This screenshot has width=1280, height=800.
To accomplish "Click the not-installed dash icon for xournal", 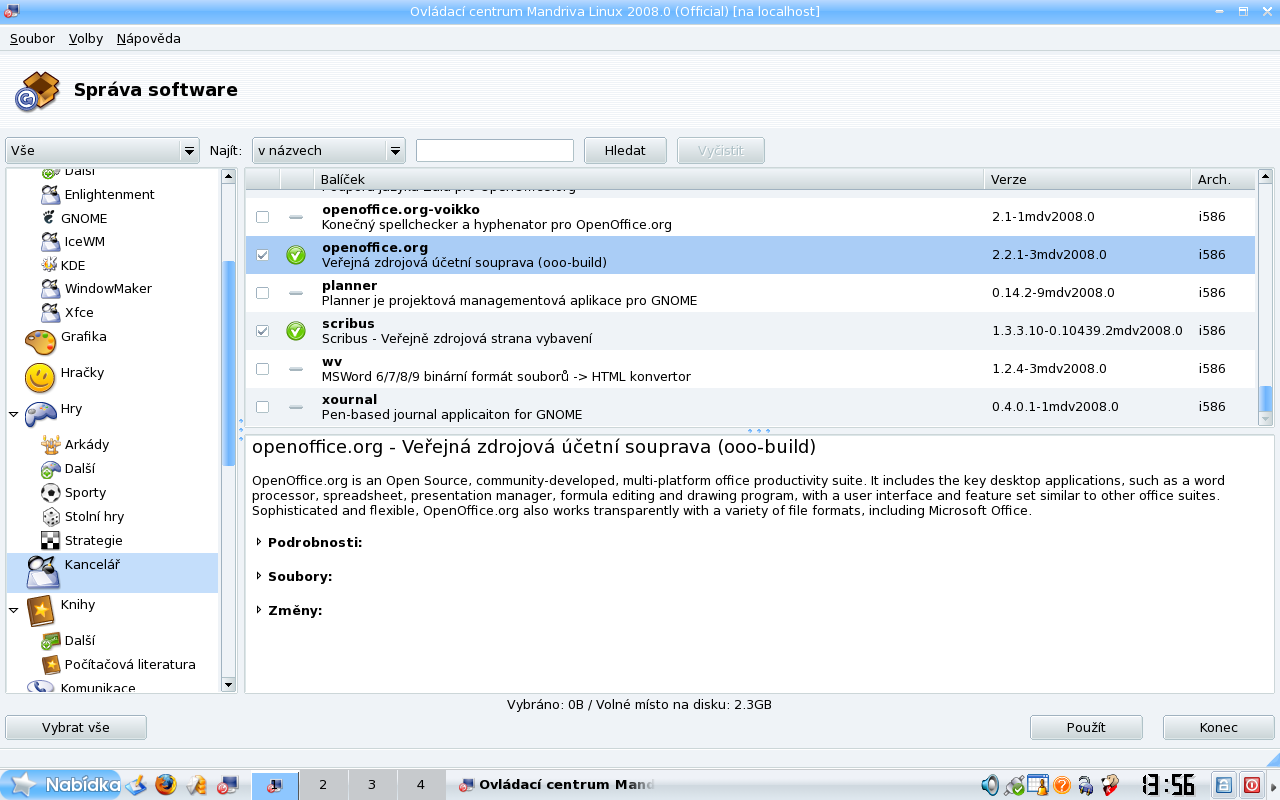I will coord(295,407).
